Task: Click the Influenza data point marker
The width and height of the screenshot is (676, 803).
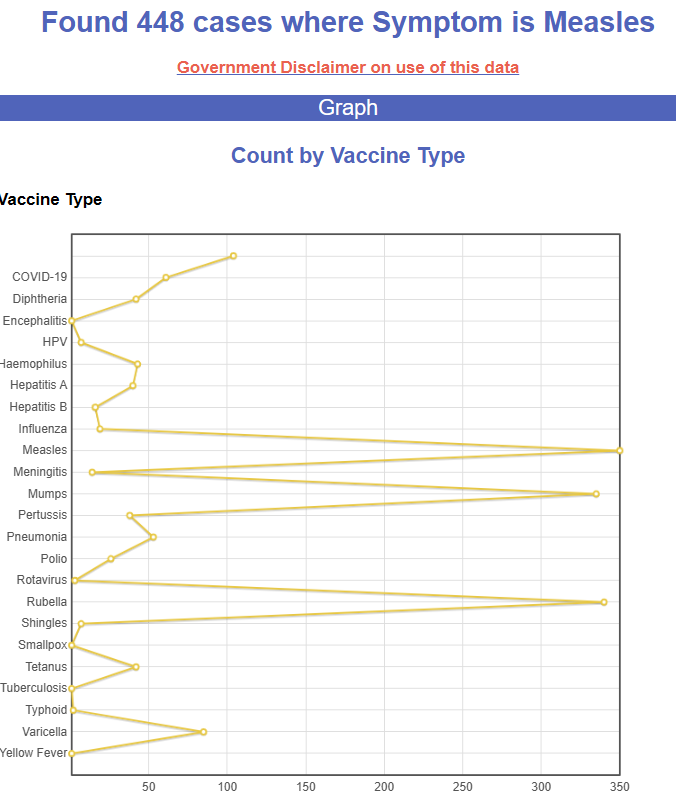Action: tap(100, 429)
